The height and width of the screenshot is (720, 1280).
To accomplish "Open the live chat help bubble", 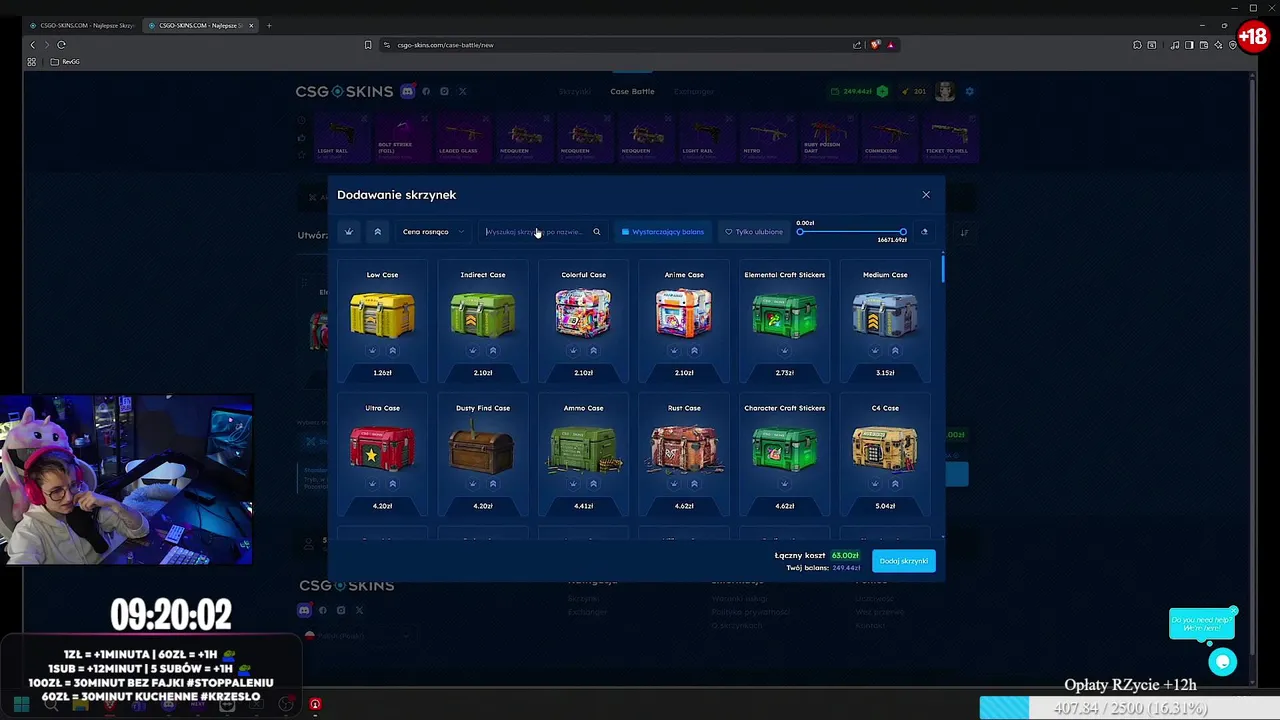I will [1222, 662].
